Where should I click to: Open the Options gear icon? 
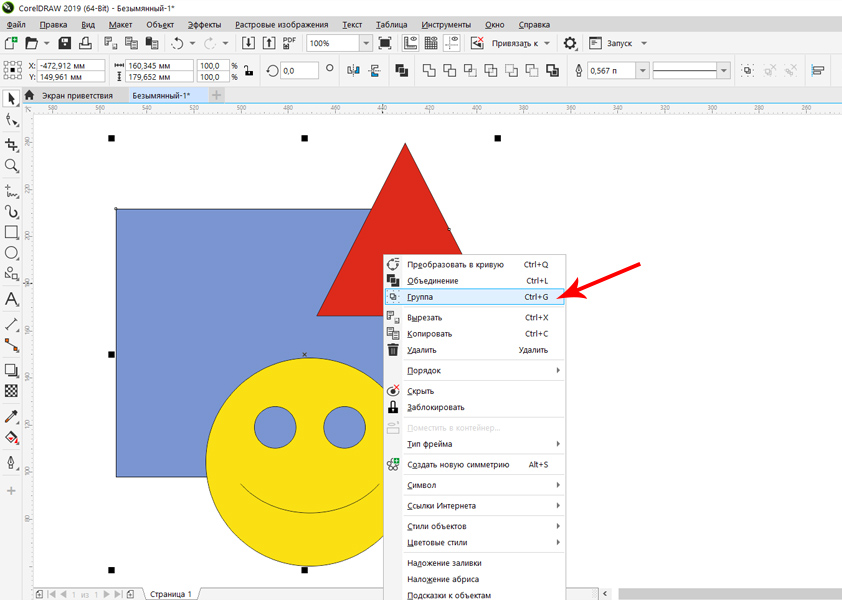click(x=570, y=44)
